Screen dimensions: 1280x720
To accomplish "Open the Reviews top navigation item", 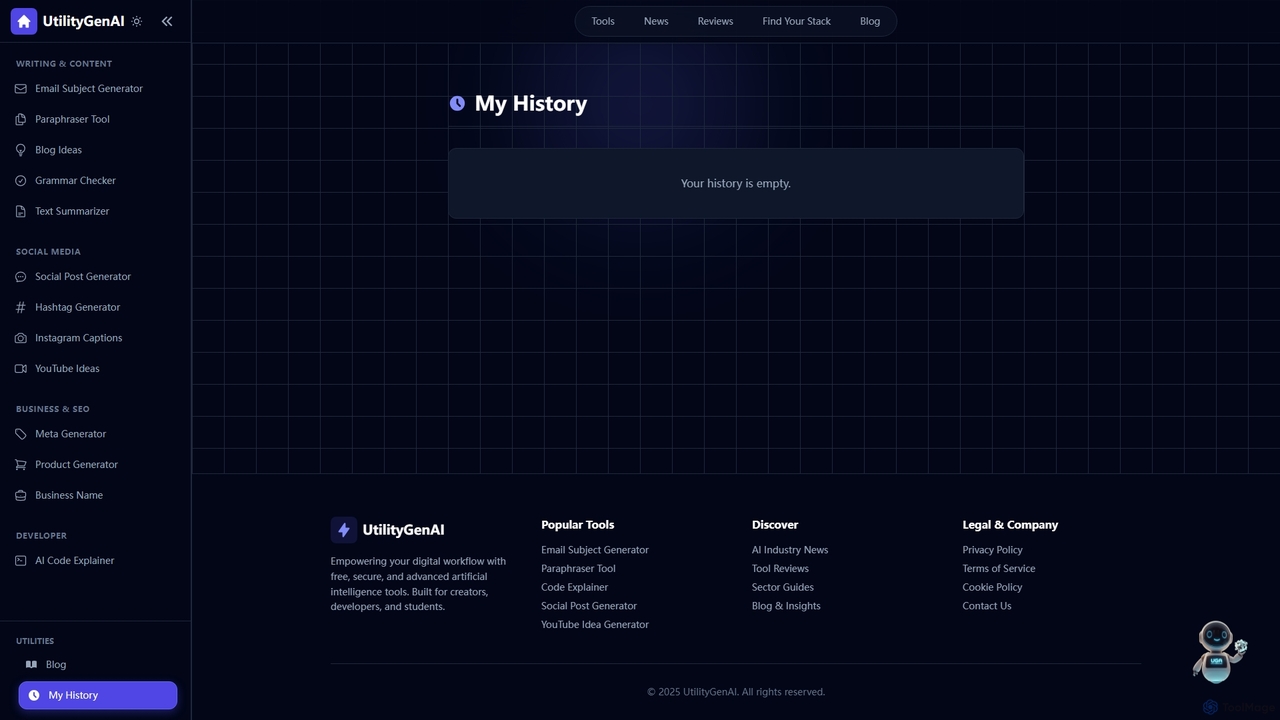I will click(715, 21).
